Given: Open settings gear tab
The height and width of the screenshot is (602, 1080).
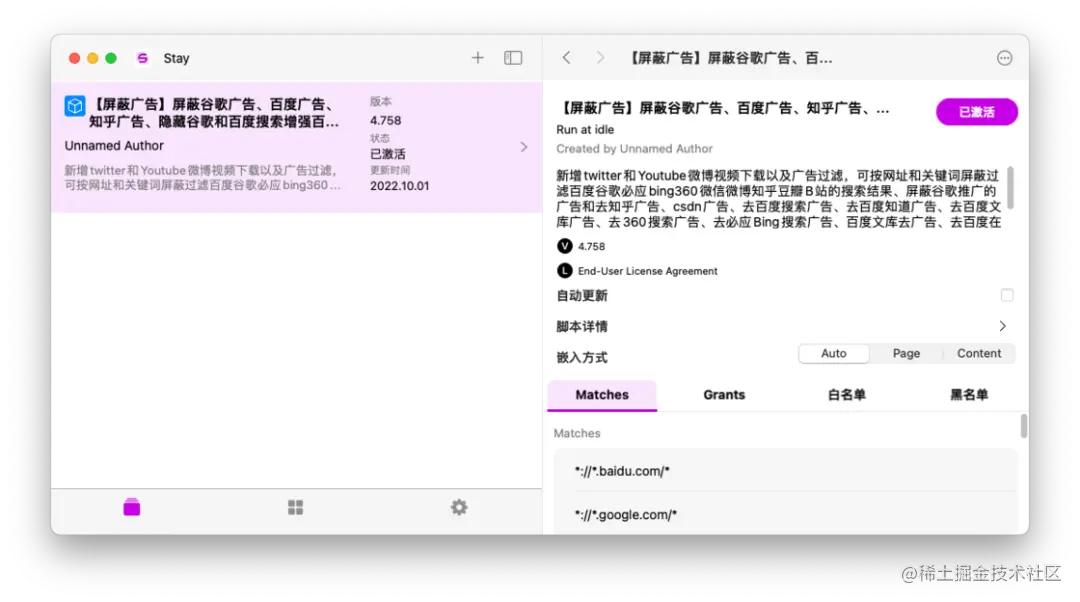Looking at the screenshot, I should click(459, 508).
